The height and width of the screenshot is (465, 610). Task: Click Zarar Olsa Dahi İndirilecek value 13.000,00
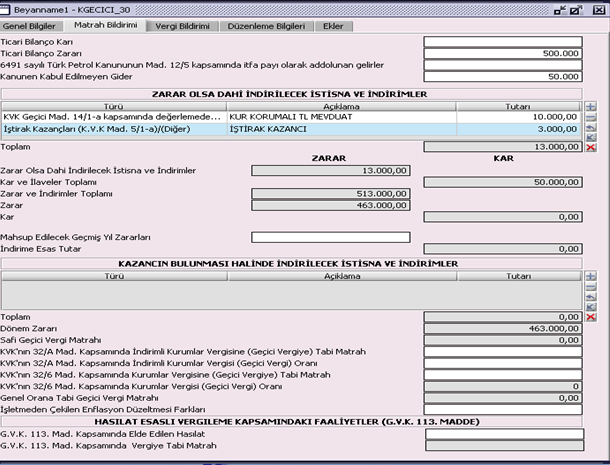331,170
